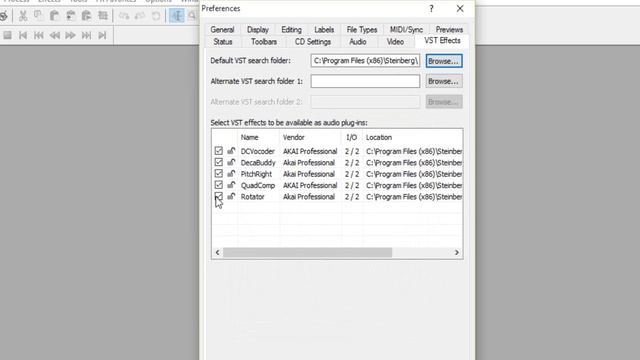Click the transport Stop button
The image size is (640, 360).
click(x=7, y=35)
